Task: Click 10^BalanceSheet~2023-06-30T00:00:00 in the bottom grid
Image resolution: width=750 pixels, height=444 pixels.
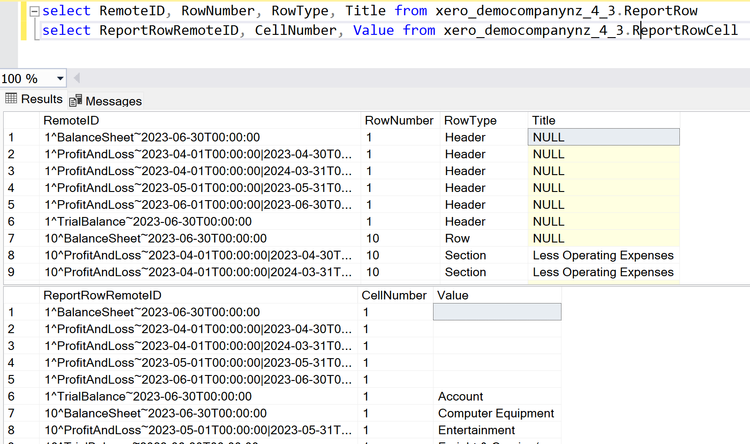Action: point(199,413)
